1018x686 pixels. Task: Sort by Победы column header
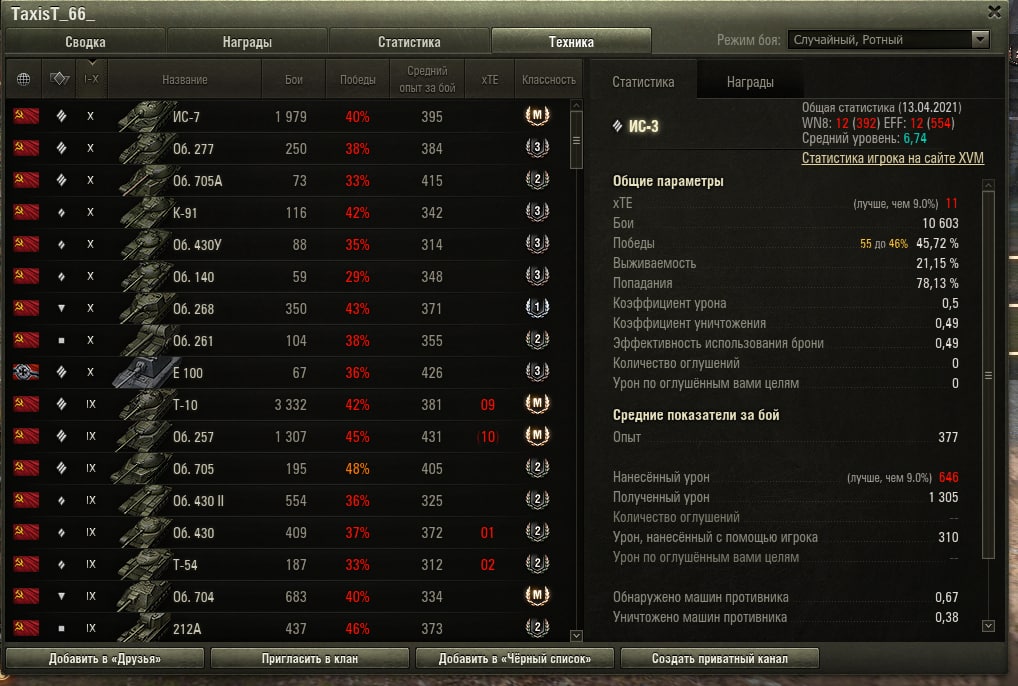(358, 79)
